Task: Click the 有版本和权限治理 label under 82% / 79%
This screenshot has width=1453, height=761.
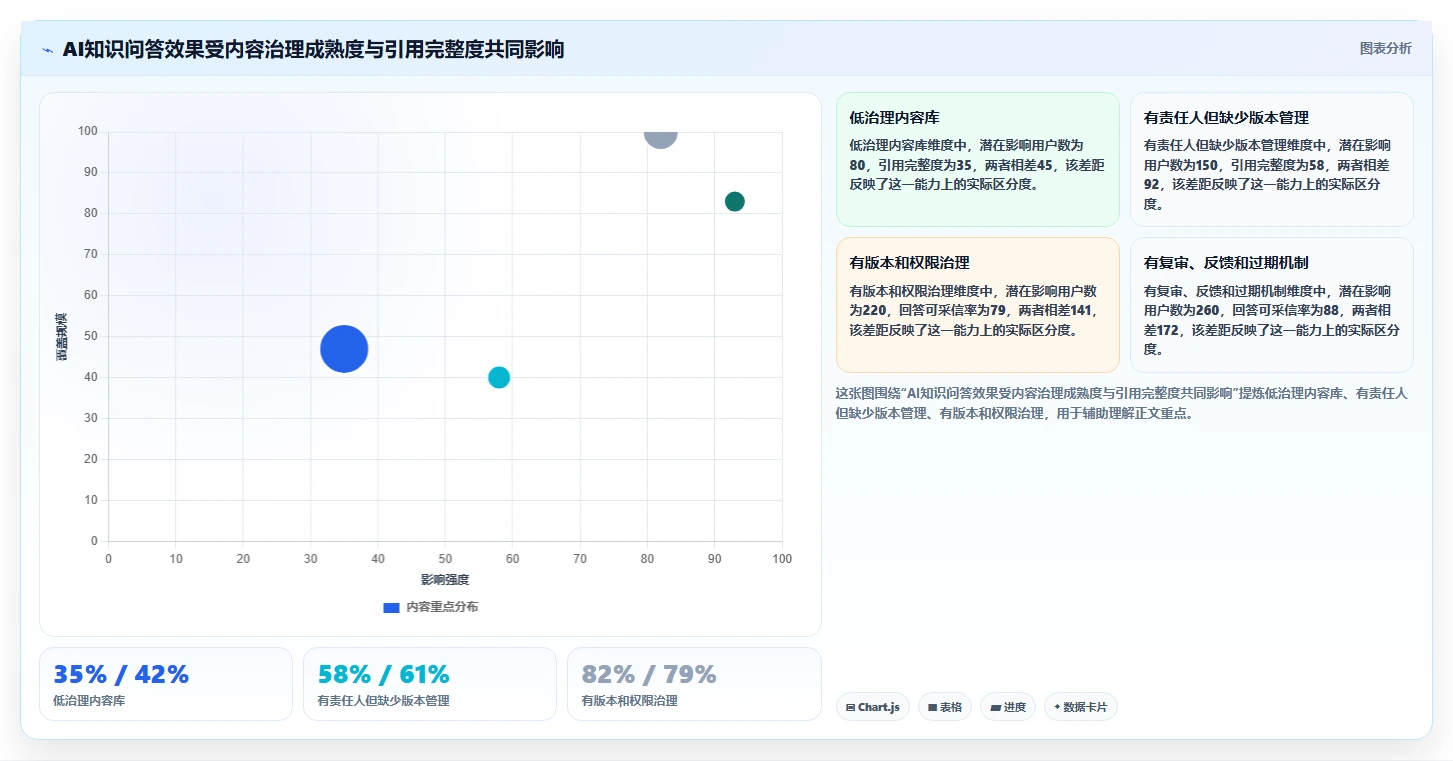Action: pyautogui.click(x=629, y=701)
